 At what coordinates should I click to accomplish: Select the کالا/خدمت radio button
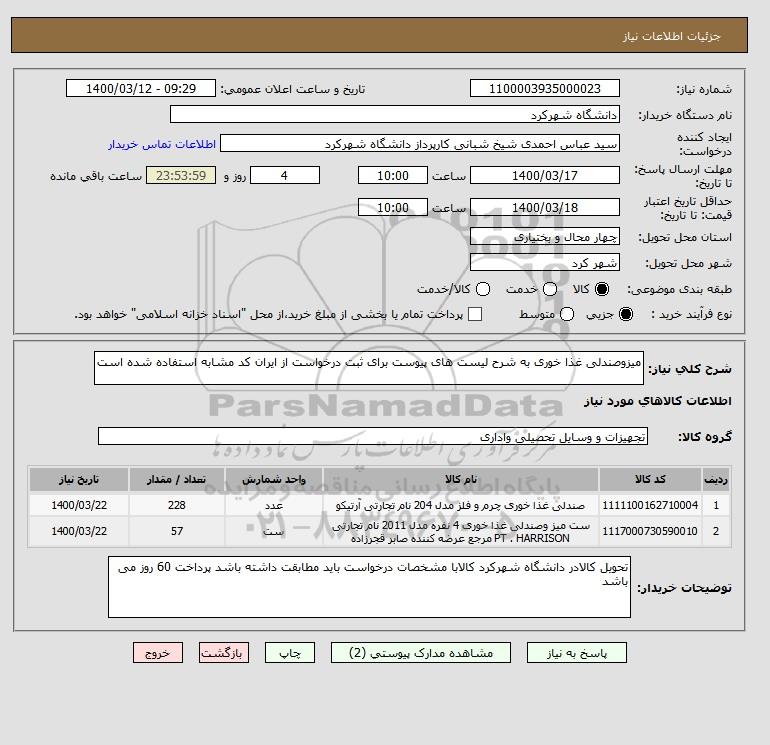pyautogui.click(x=483, y=289)
